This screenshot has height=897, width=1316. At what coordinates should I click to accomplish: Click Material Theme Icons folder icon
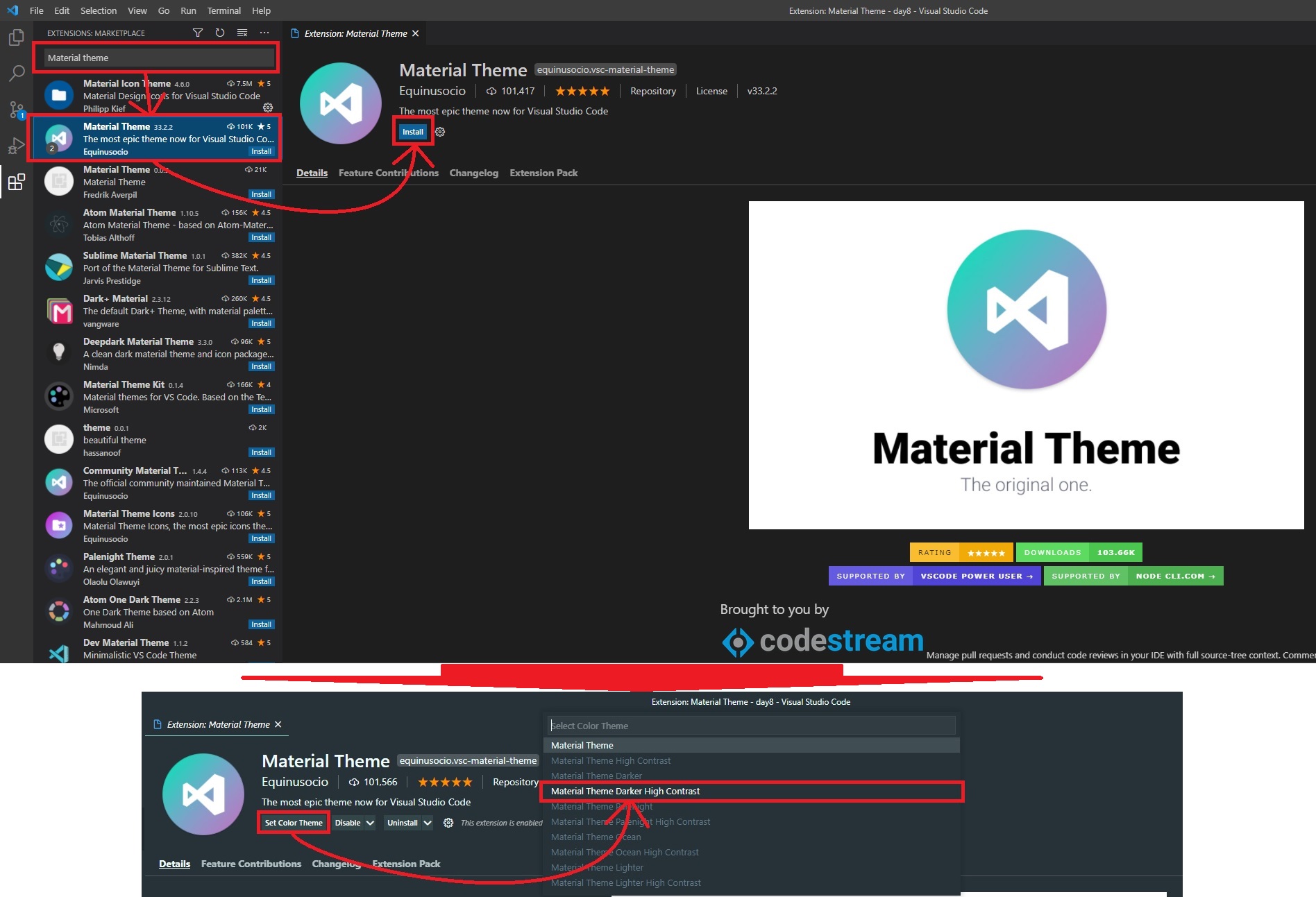59,525
